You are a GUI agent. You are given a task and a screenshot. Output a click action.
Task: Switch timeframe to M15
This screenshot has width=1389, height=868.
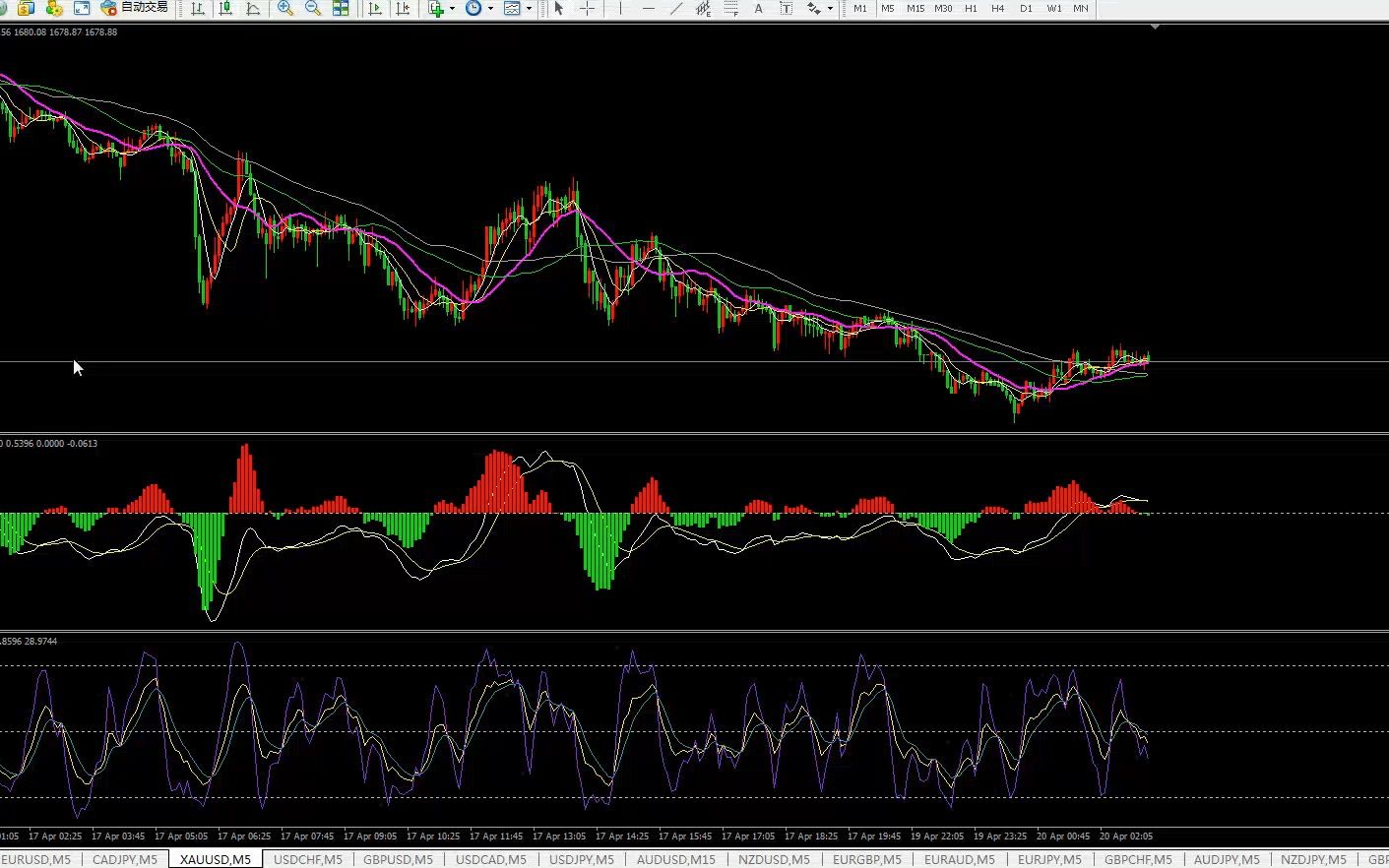pos(915,8)
